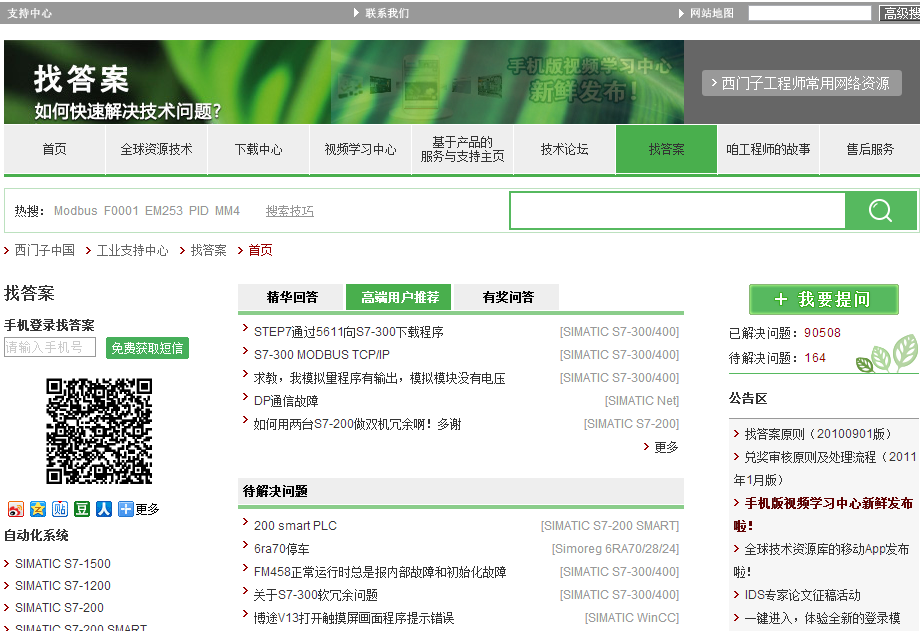Select 找答案 in the navigation bar
The width and height of the screenshot is (920, 631).
tap(667, 149)
